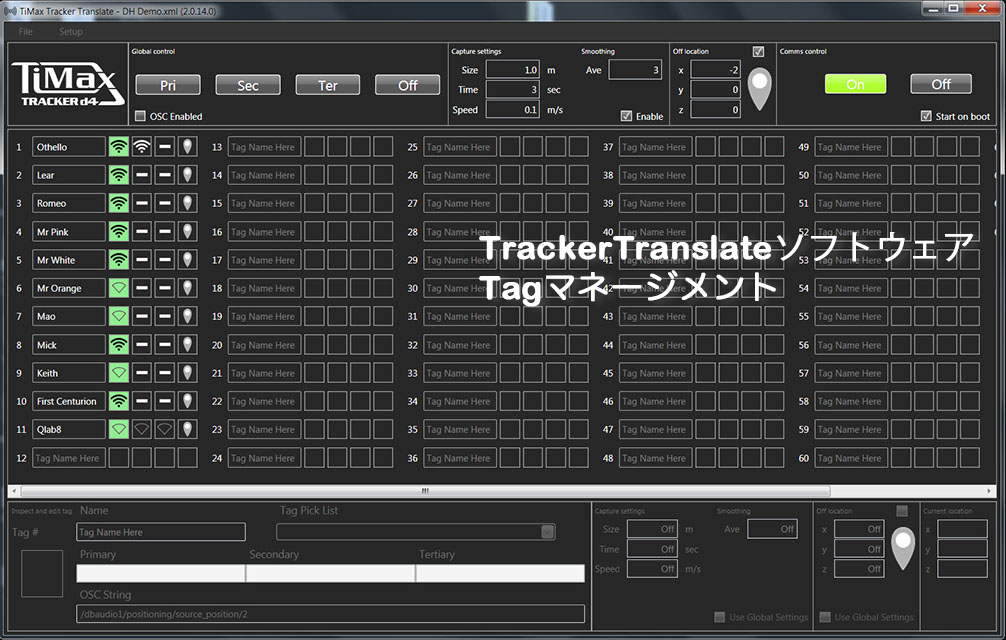The image size is (1006, 640).
Task: Click tag 12's empty name field
Action: (x=69, y=458)
